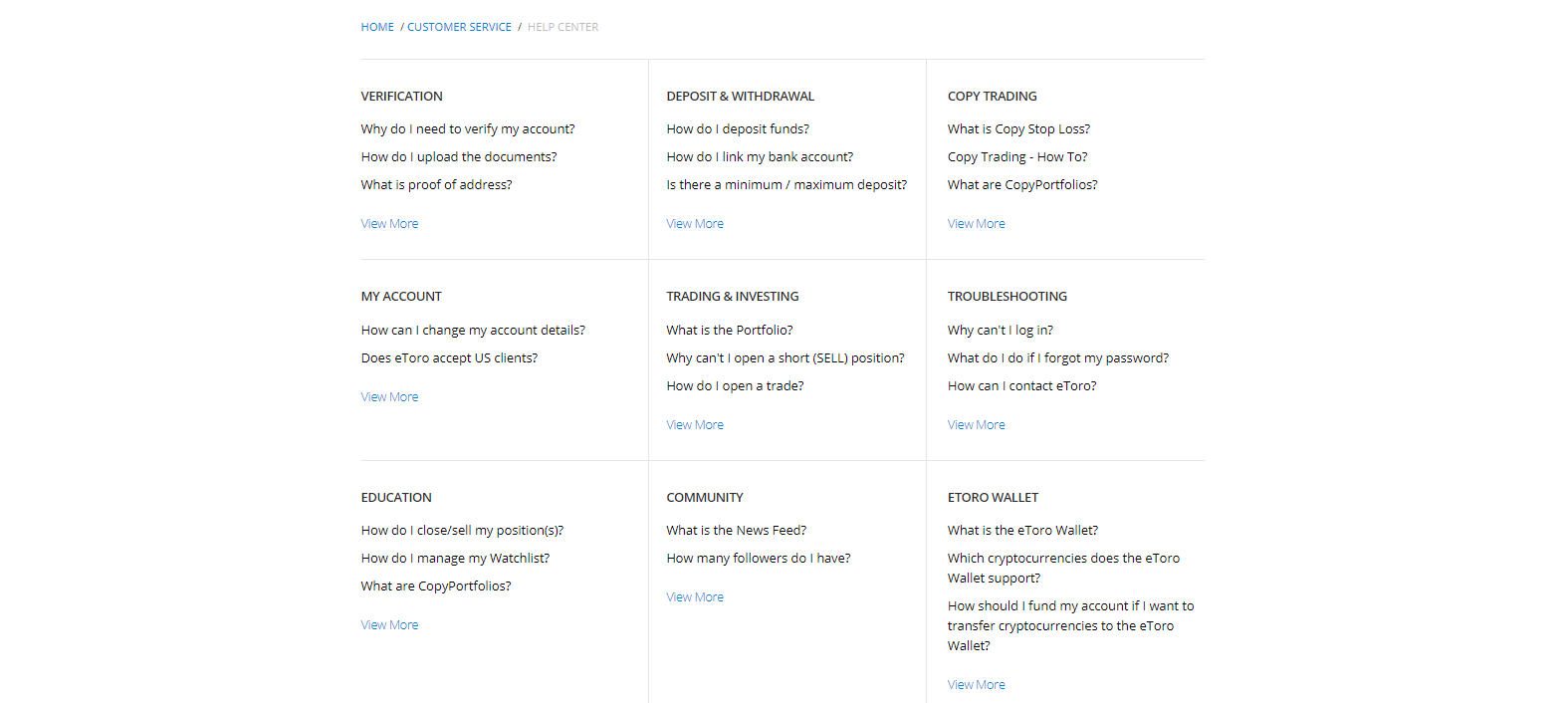Open 'How do I manage my Watchlist?'

click(455, 559)
